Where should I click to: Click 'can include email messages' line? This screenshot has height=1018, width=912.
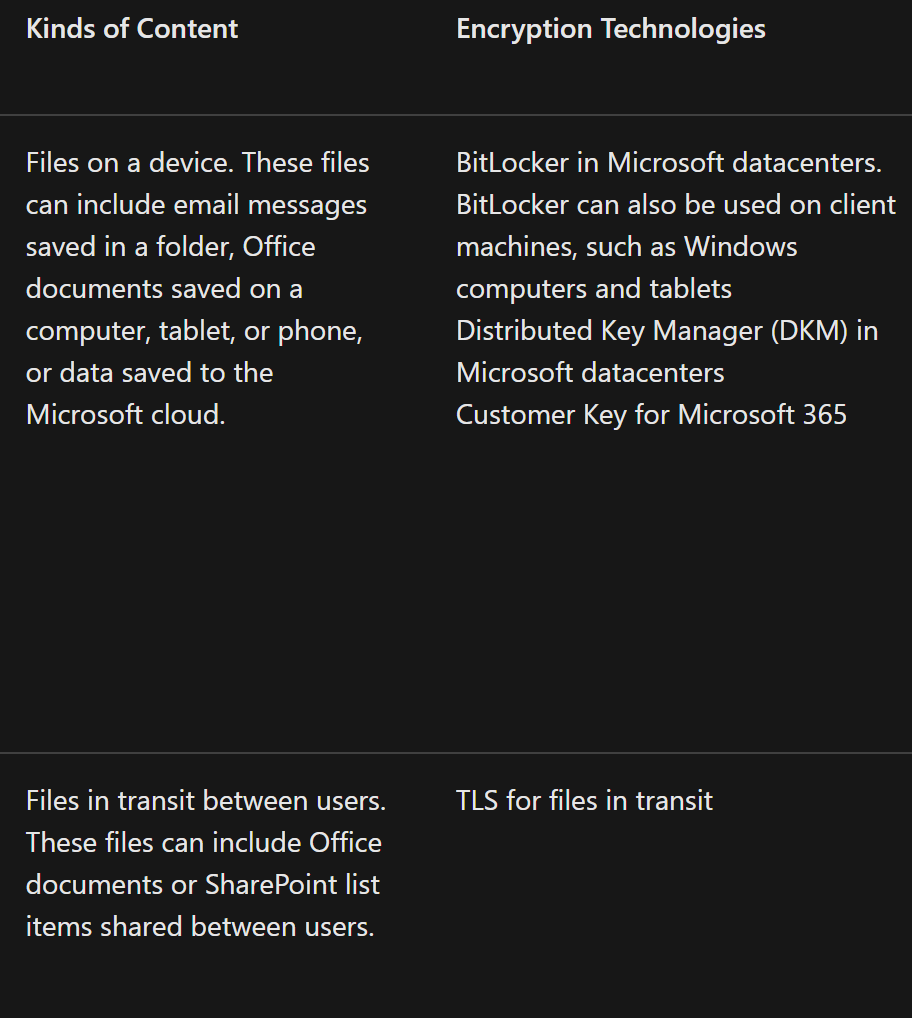tap(196, 205)
